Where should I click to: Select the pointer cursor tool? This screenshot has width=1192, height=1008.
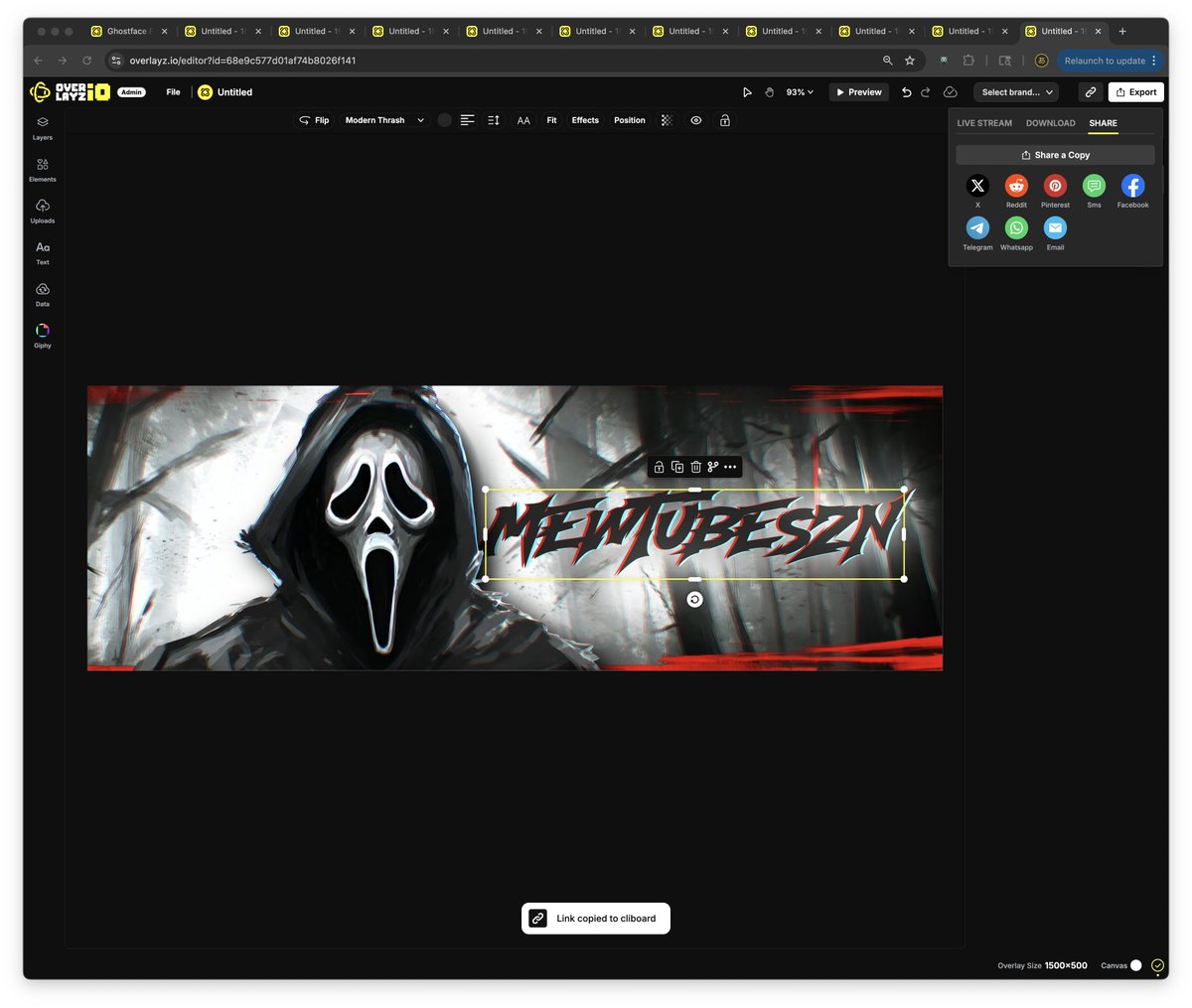[x=747, y=92]
